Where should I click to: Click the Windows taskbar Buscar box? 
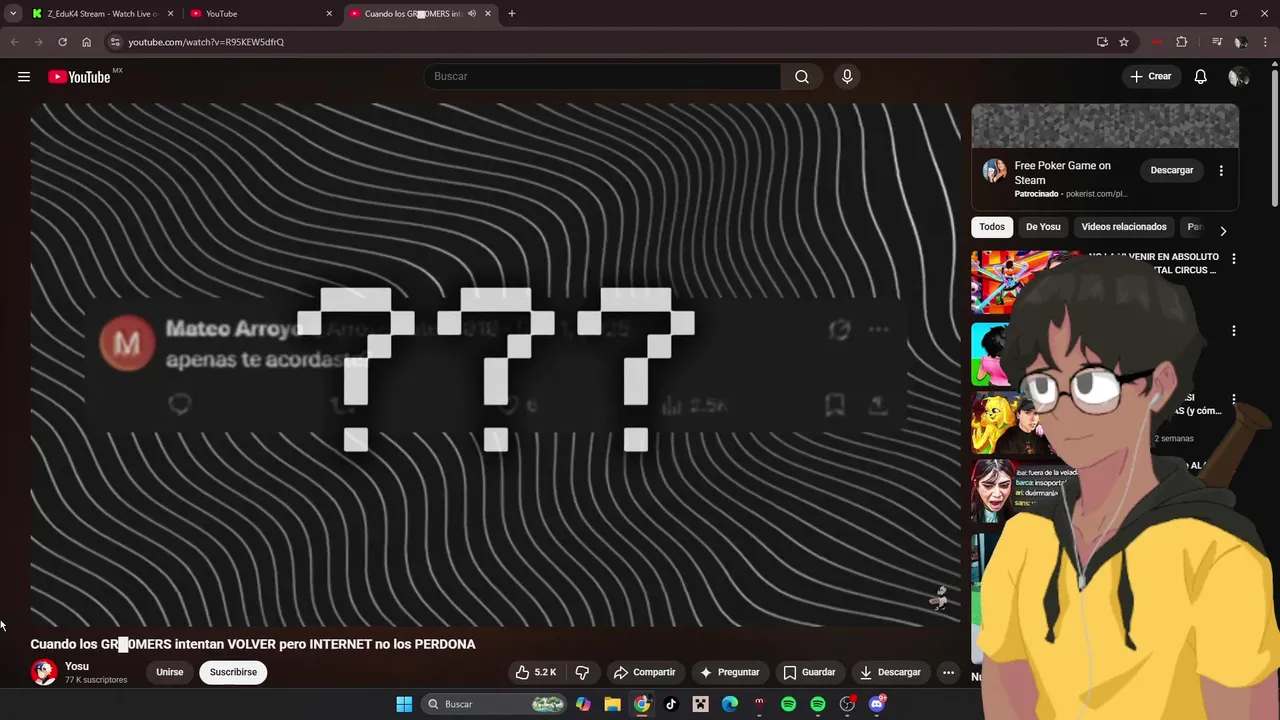(494, 704)
